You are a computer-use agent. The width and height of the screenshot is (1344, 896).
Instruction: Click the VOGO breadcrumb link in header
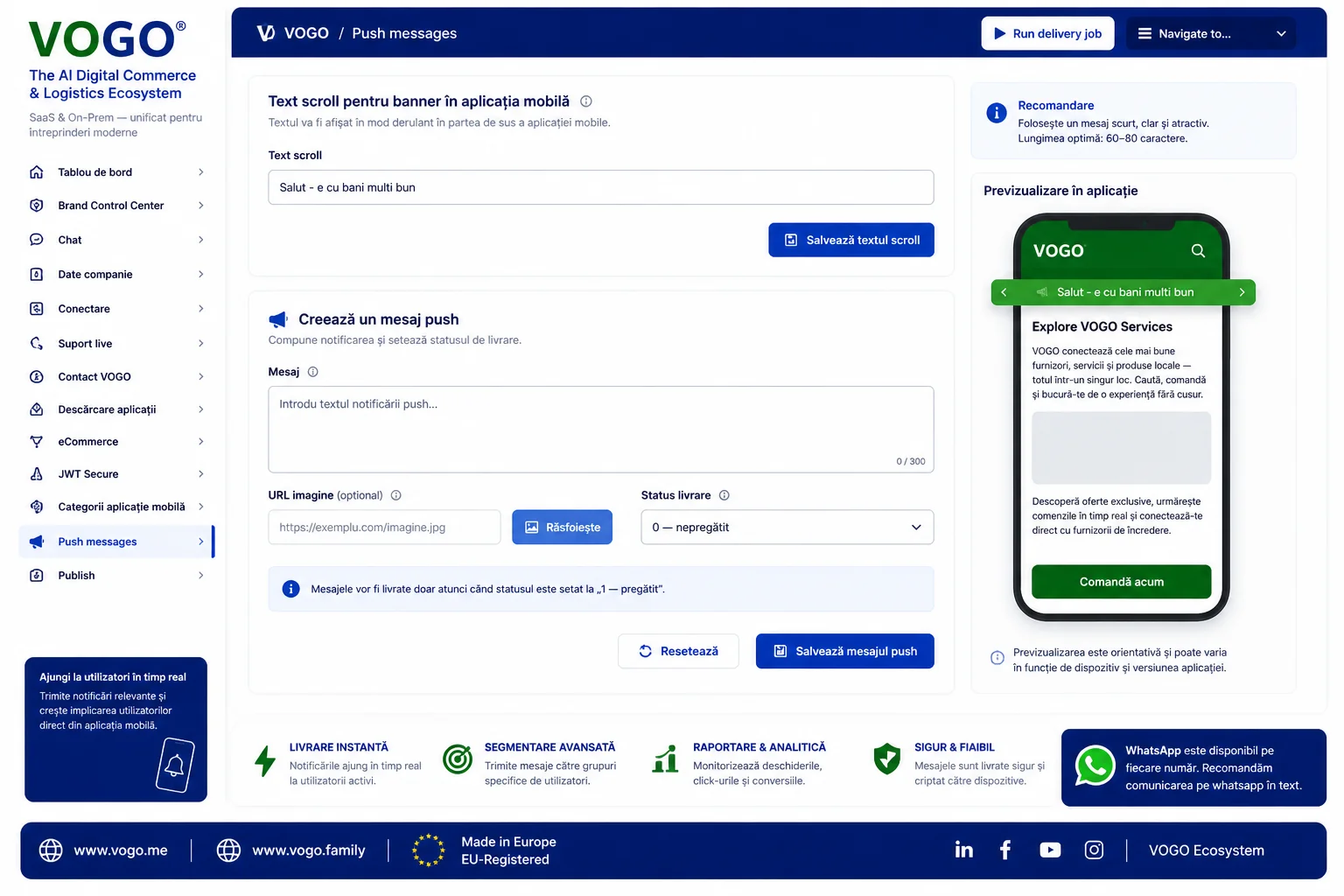click(x=306, y=33)
